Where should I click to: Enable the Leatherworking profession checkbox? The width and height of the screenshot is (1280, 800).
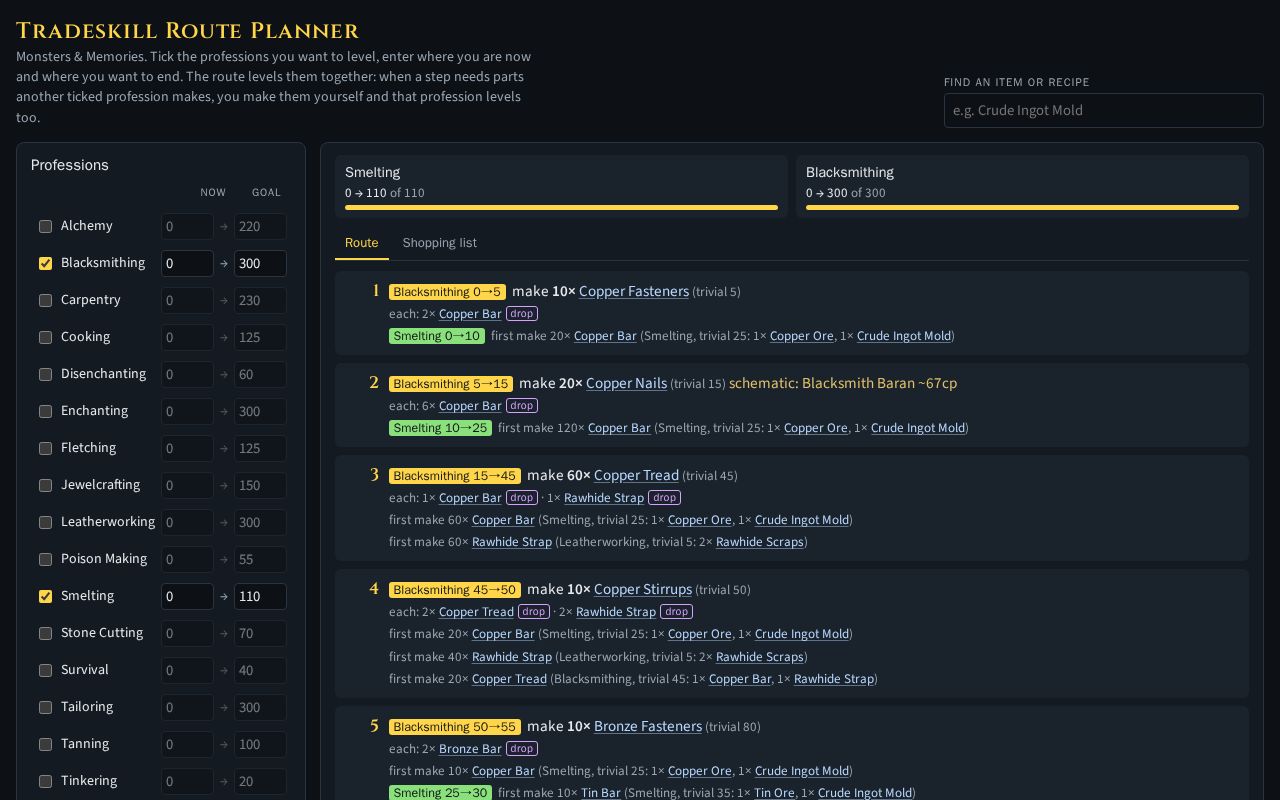45,522
